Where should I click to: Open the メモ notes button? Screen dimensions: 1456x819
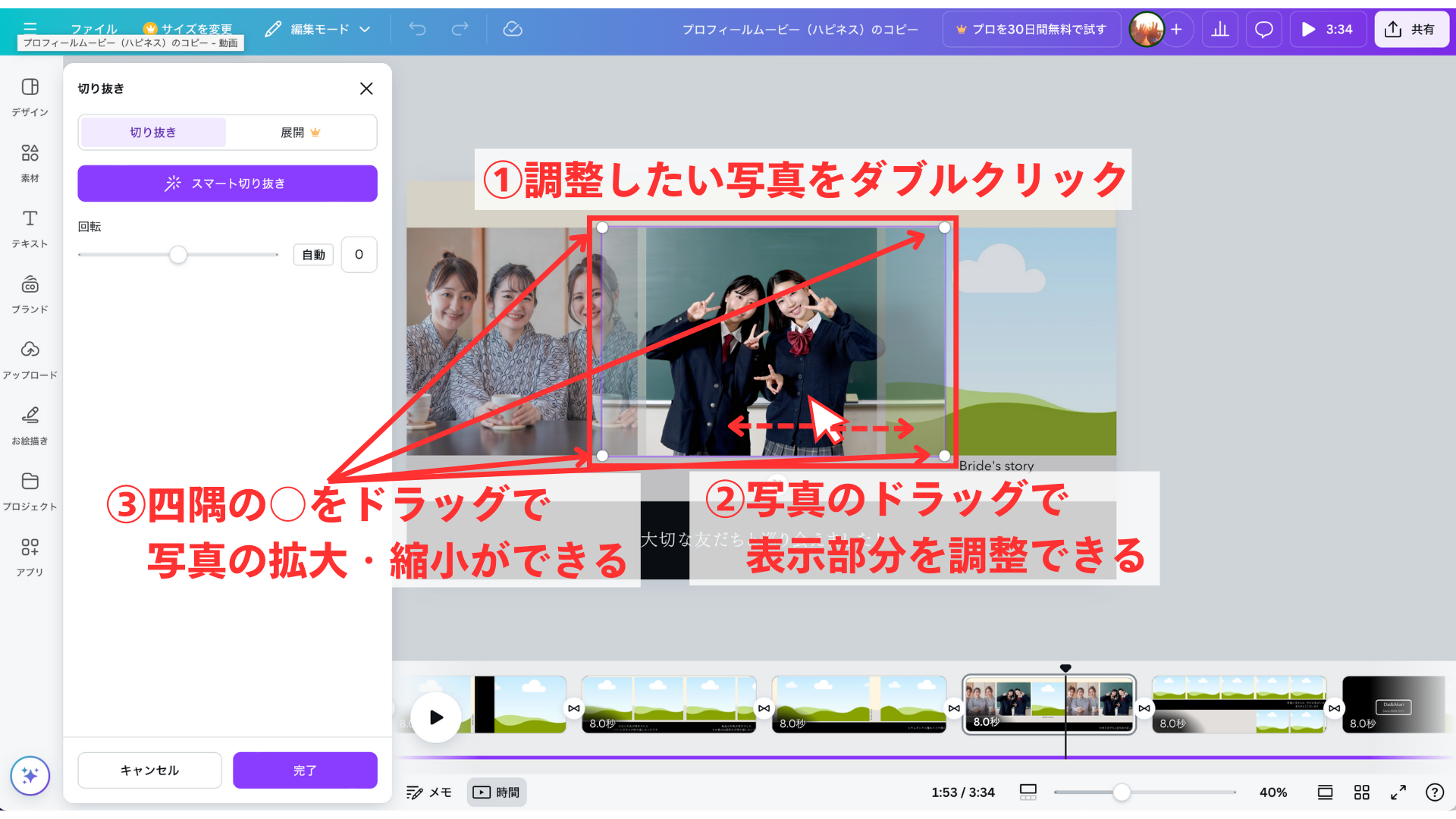click(429, 792)
